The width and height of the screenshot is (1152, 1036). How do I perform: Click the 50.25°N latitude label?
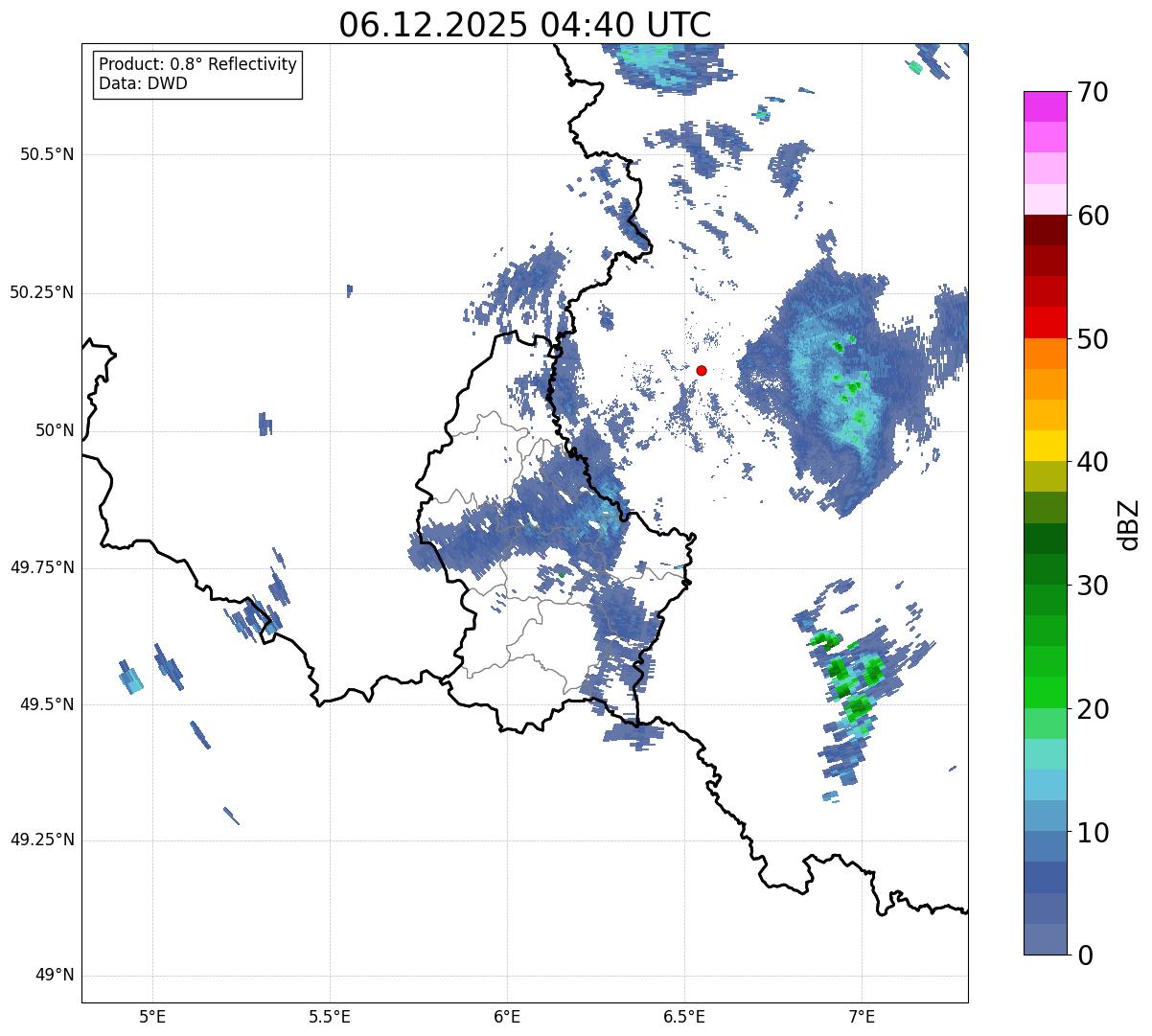(x=41, y=292)
